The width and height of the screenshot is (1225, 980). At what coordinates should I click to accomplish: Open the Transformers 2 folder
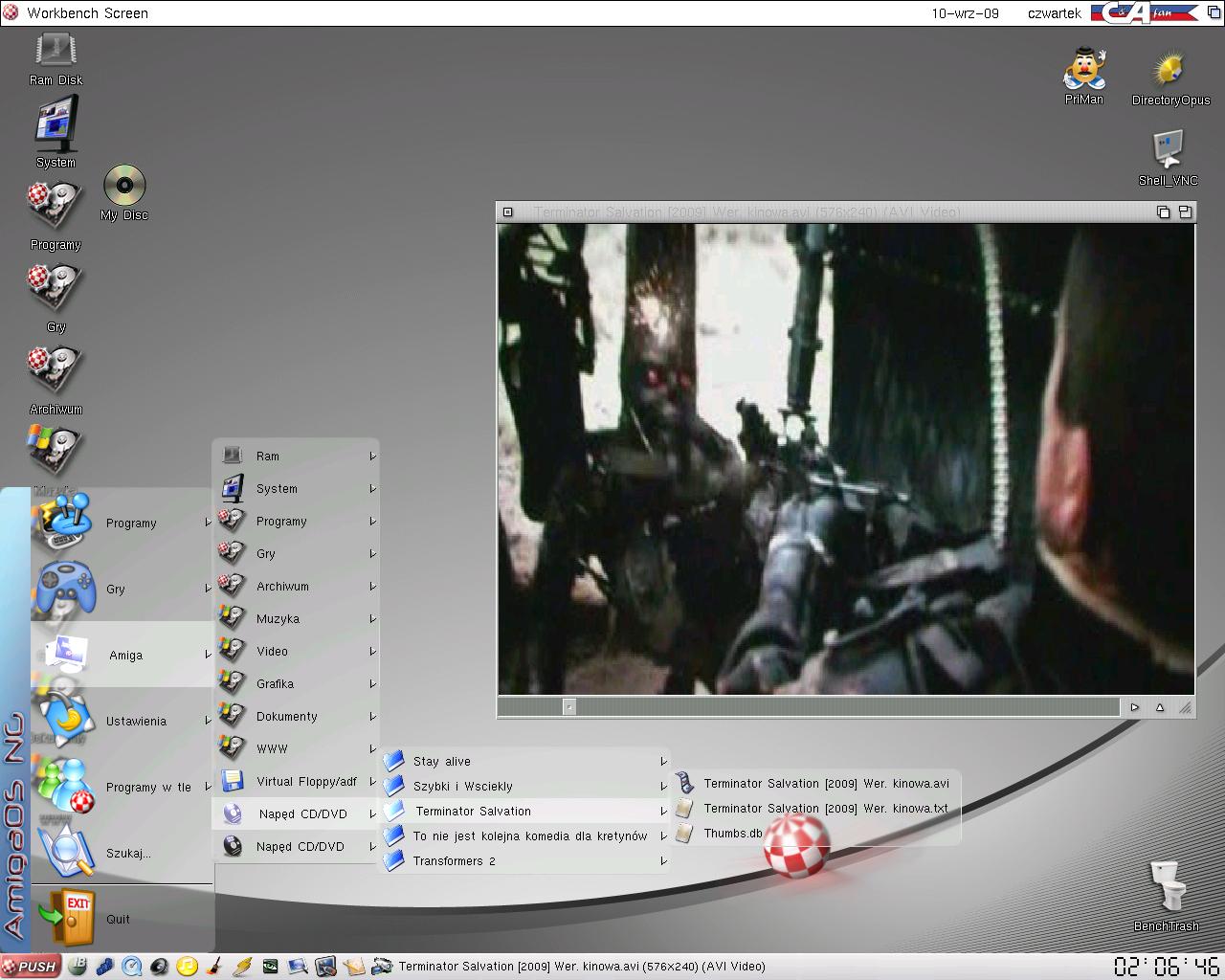pos(524,861)
